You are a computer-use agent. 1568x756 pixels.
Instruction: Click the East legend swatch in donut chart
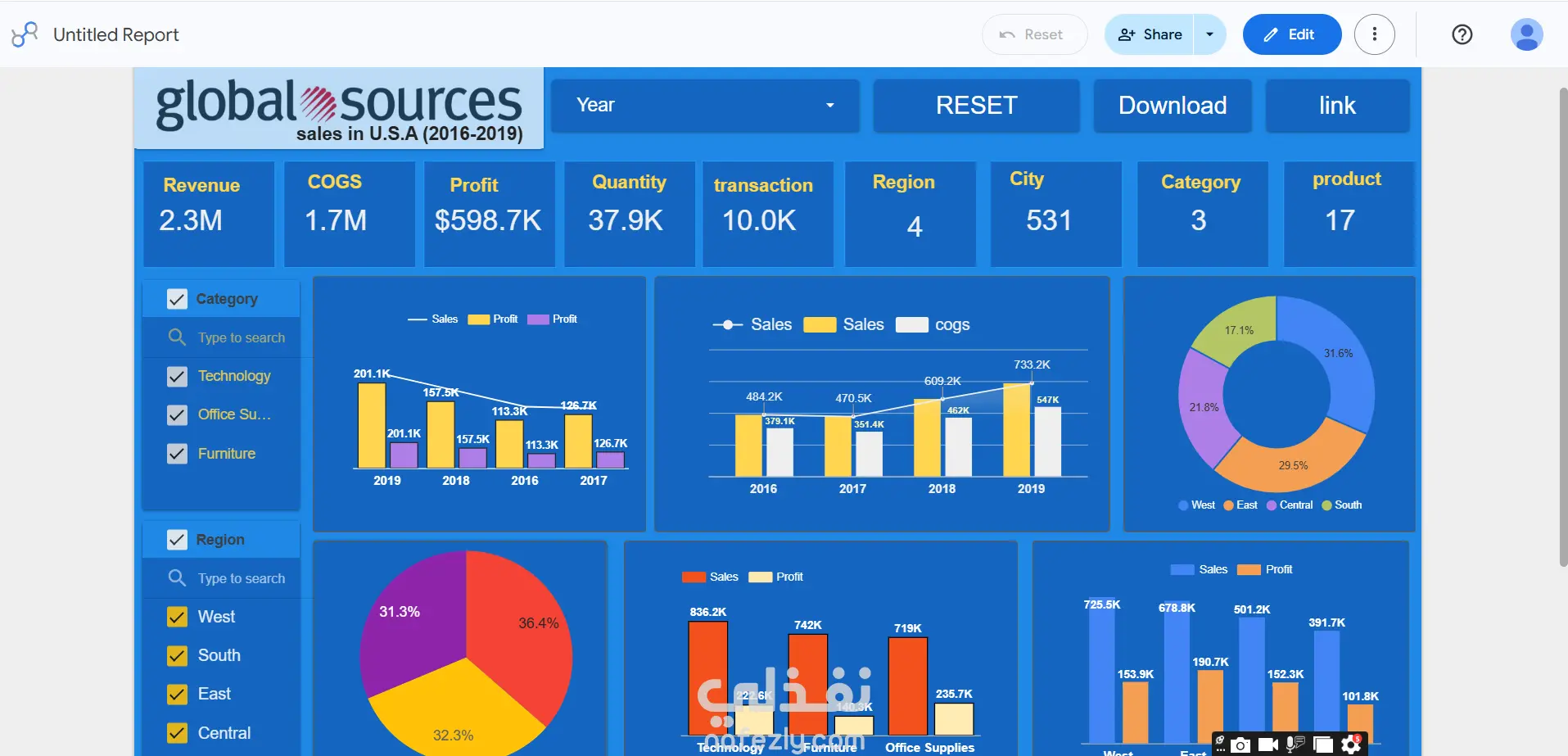point(1228,505)
